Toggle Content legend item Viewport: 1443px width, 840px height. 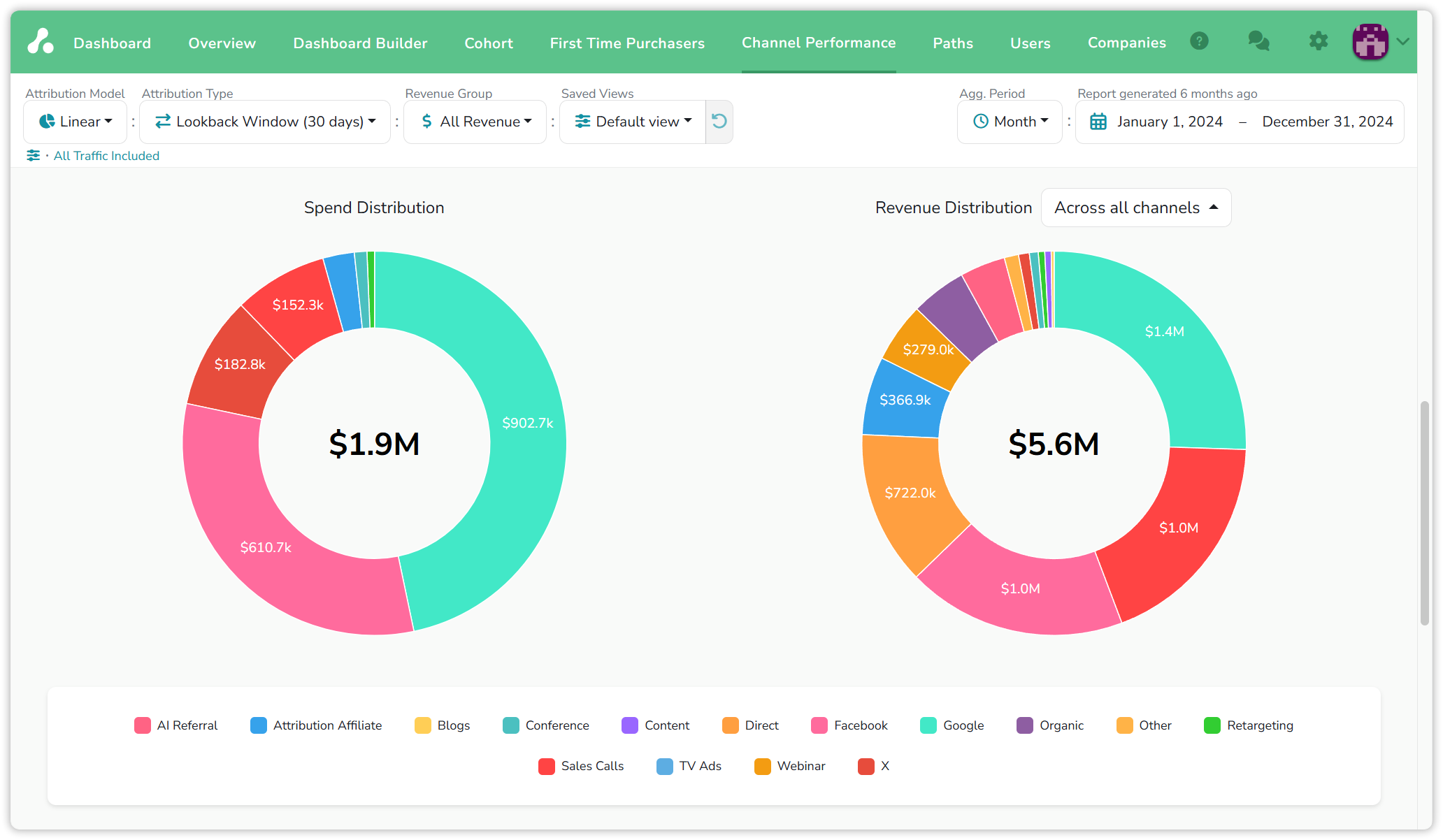pyautogui.click(x=656, y=725)
